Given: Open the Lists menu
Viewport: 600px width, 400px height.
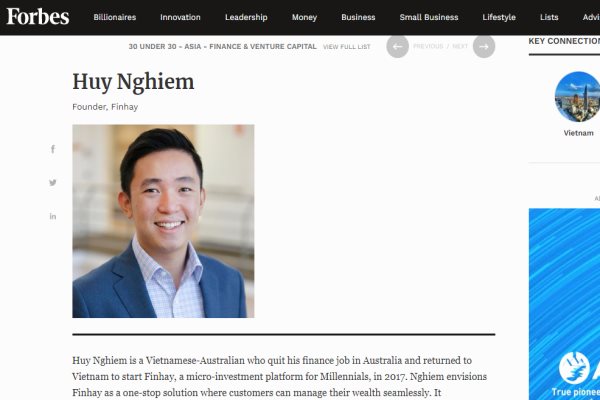Looking at the screenshot, I should (x=549, y=17).
